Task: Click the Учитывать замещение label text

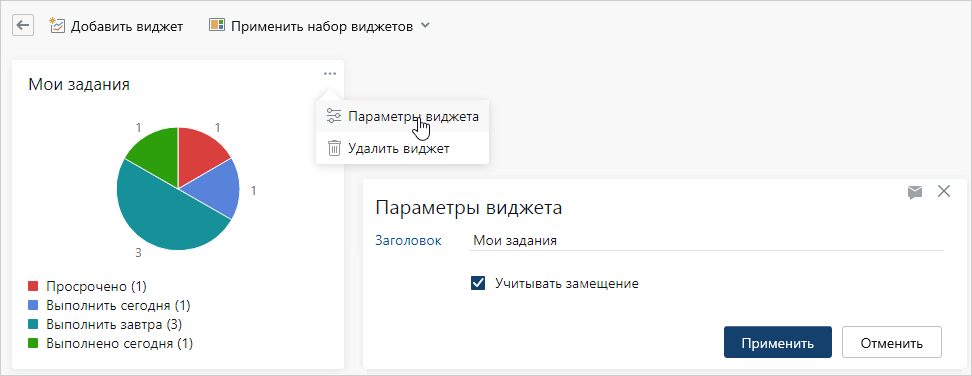Action: coord(567,284)
